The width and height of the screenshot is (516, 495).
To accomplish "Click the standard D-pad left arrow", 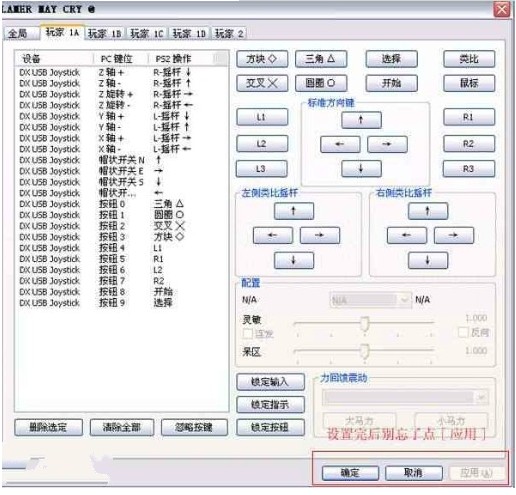I will coord(340,144).
